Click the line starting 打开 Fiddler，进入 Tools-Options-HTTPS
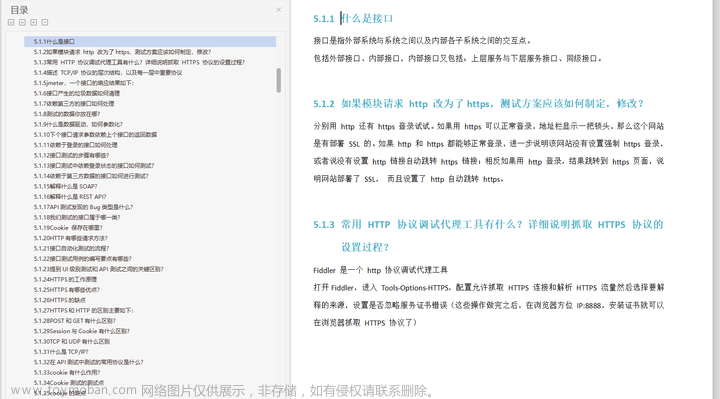The image size is (720, 399). (x=489, y=287)
